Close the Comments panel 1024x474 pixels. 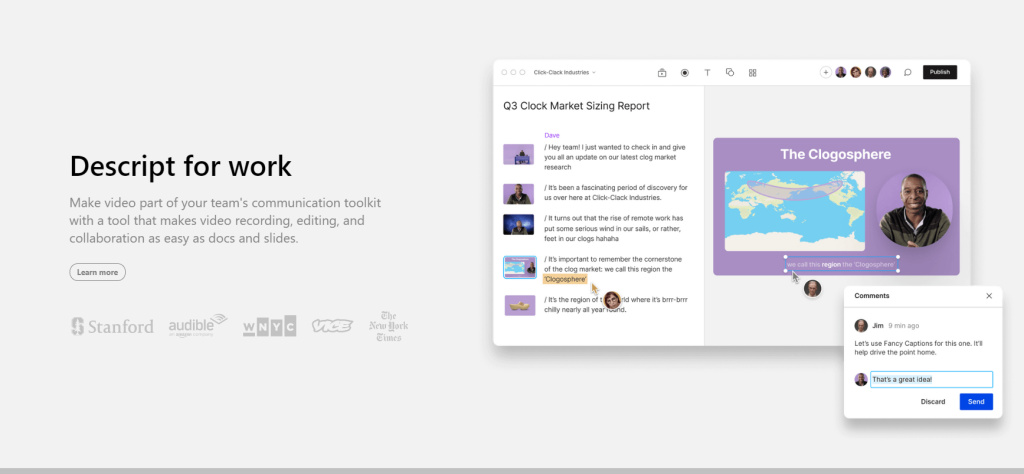click(989, 296)
